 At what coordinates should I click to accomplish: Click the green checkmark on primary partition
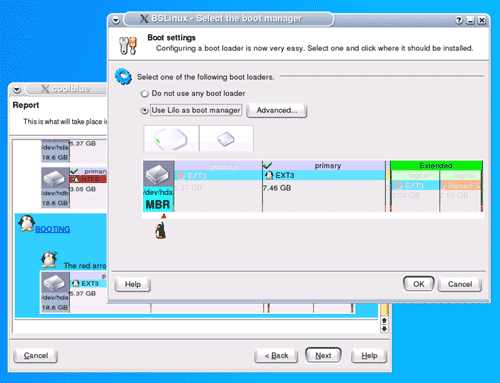pos(267,165)
